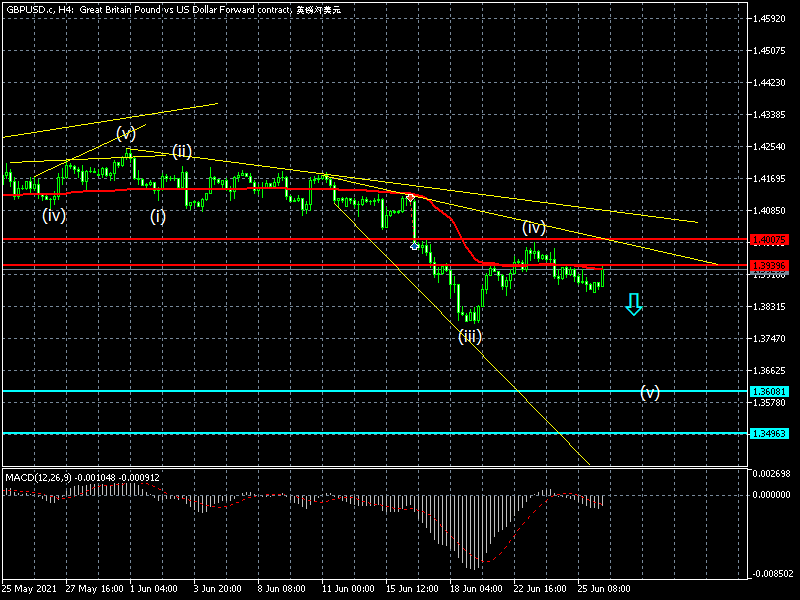Viewport: 800px width, 600px height.
Task: Select the red arrow marker above the 15 Jun candle
Action: coord(410,200)
